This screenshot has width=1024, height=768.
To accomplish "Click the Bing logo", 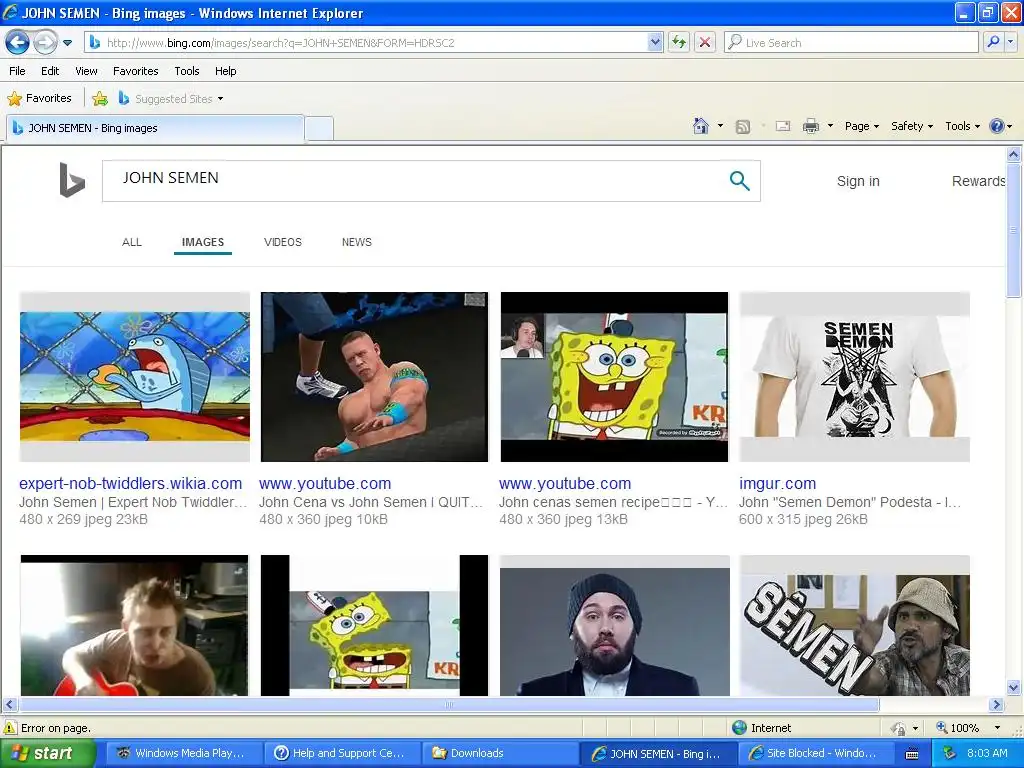I will coord(72,180).
